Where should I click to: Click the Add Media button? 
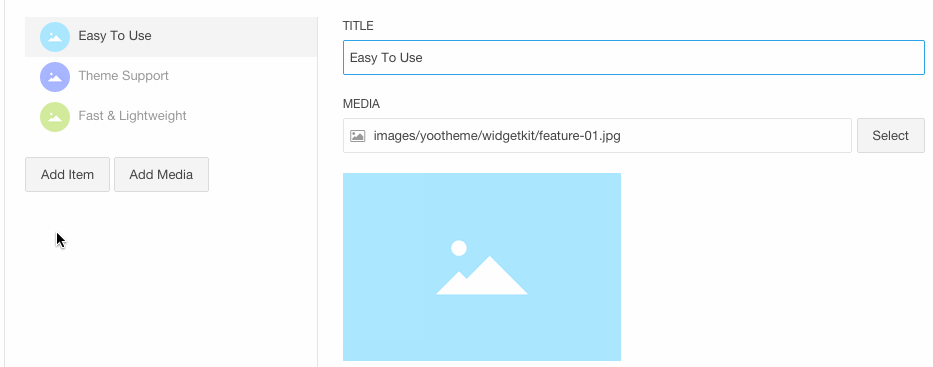point(161,174)
